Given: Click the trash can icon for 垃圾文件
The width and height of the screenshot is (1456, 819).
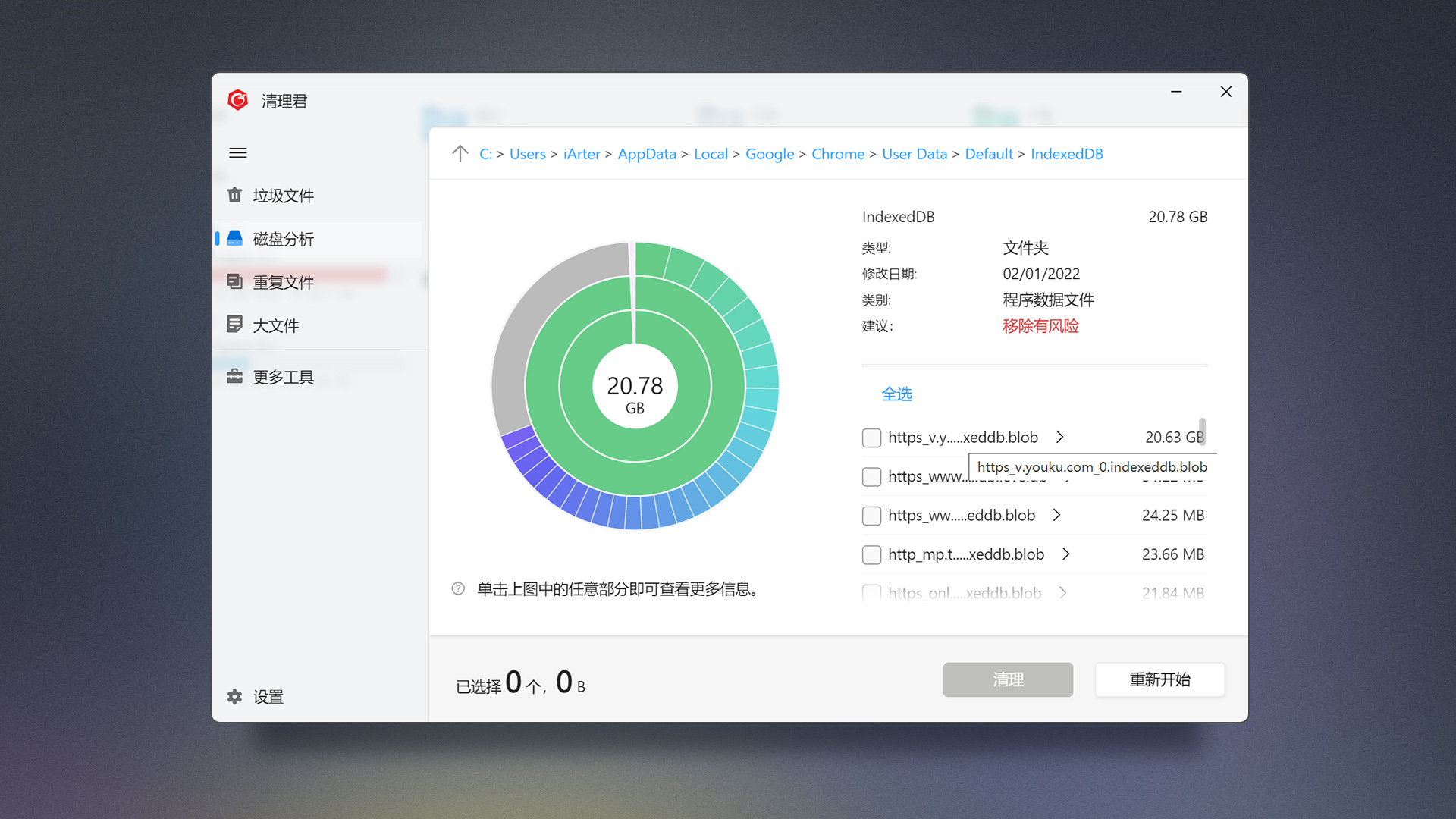Looking at the screenshot, I should [x=235, y=196].
